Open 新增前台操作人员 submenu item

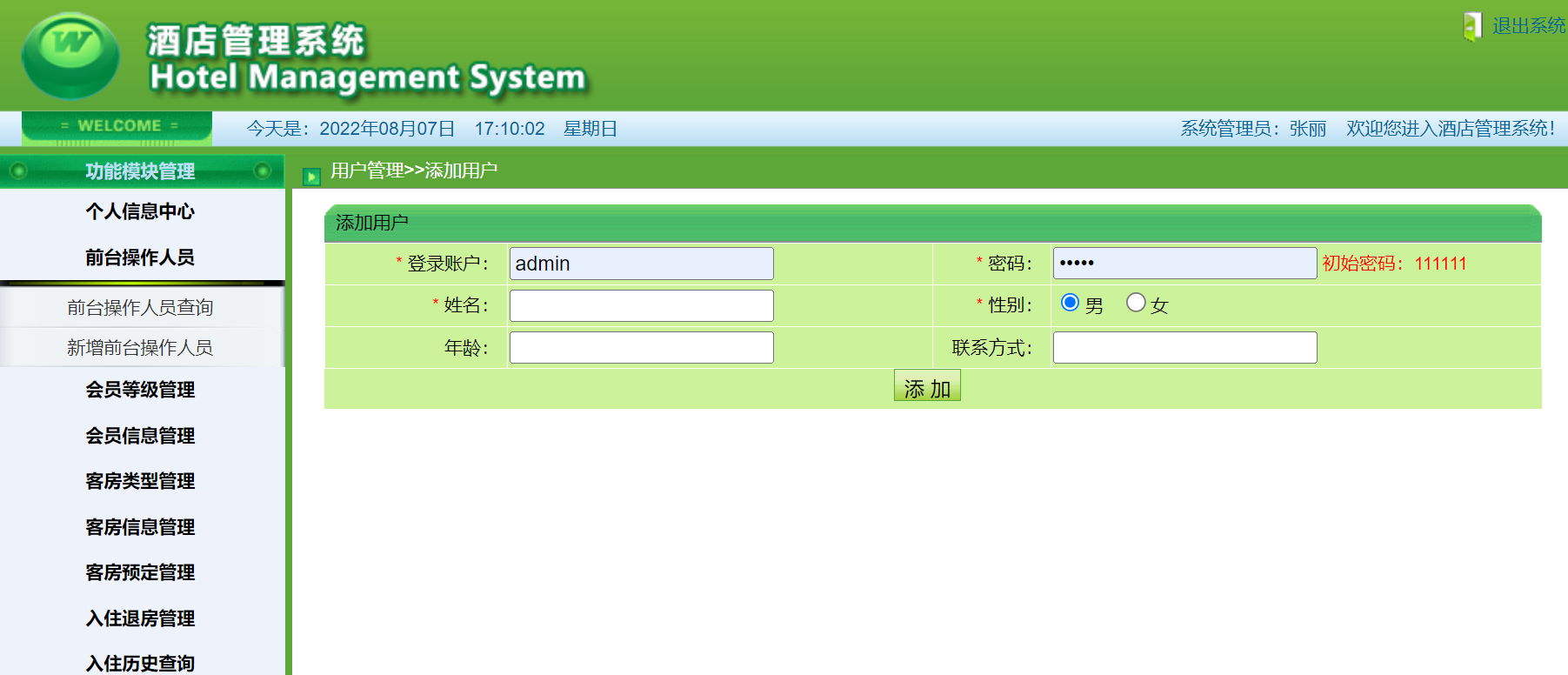(x=140, y=348)
